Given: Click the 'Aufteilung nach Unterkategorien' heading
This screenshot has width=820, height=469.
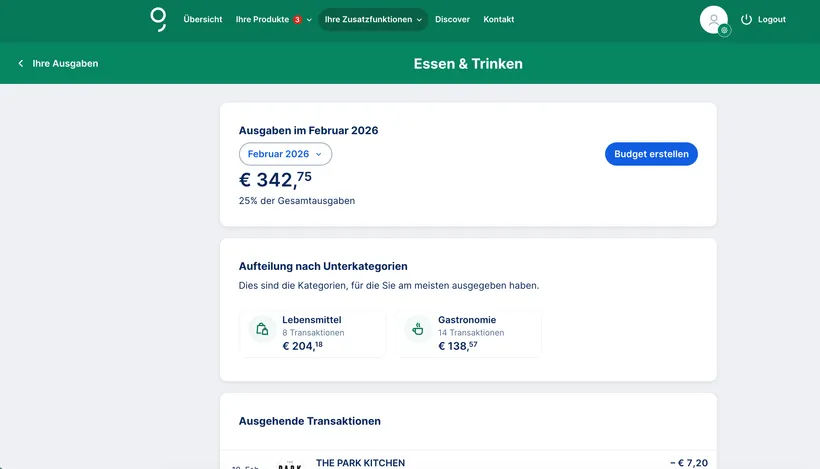Looking at the screenshot, I should pos(323,266).
